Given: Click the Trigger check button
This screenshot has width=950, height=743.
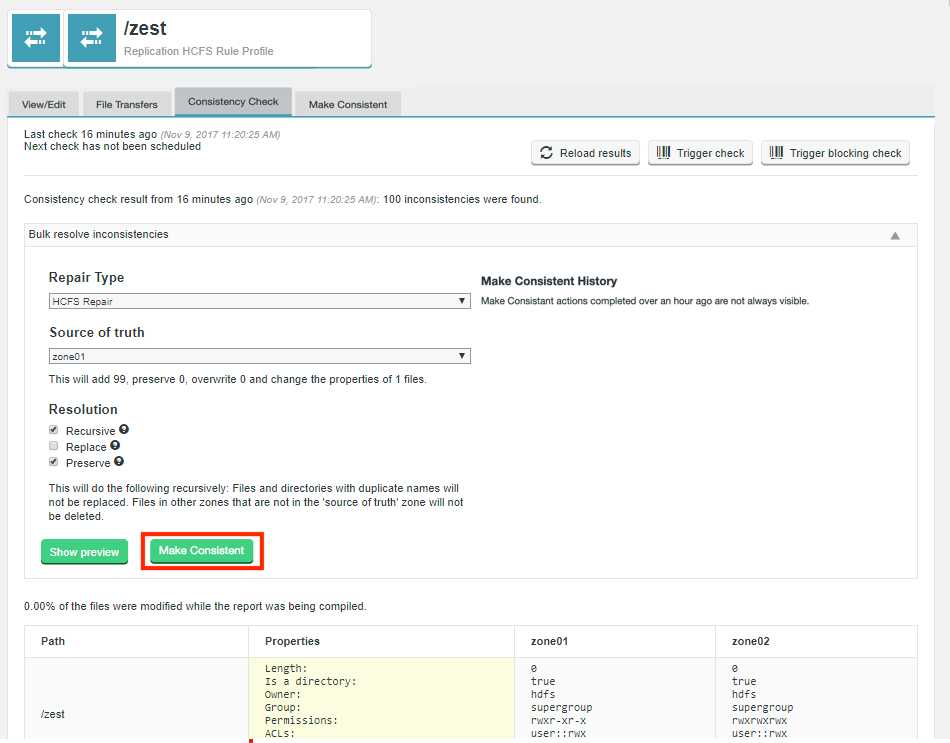Looking at the screenshot, I should pyautogui.click(x=700, y=153).
